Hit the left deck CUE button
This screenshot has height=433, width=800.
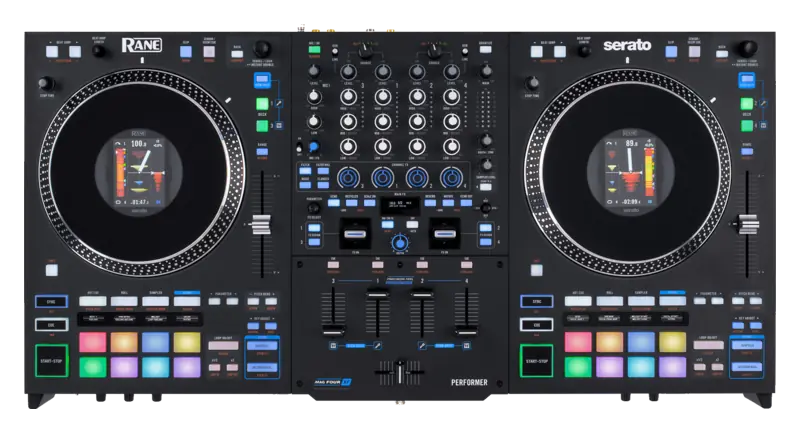pos(52,324)
